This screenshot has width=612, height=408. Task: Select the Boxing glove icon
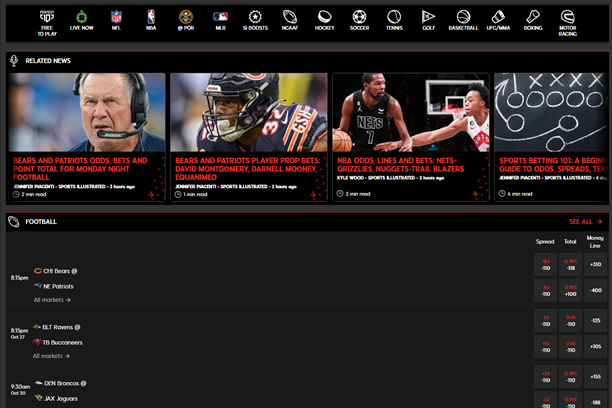(x=533, y=20)
